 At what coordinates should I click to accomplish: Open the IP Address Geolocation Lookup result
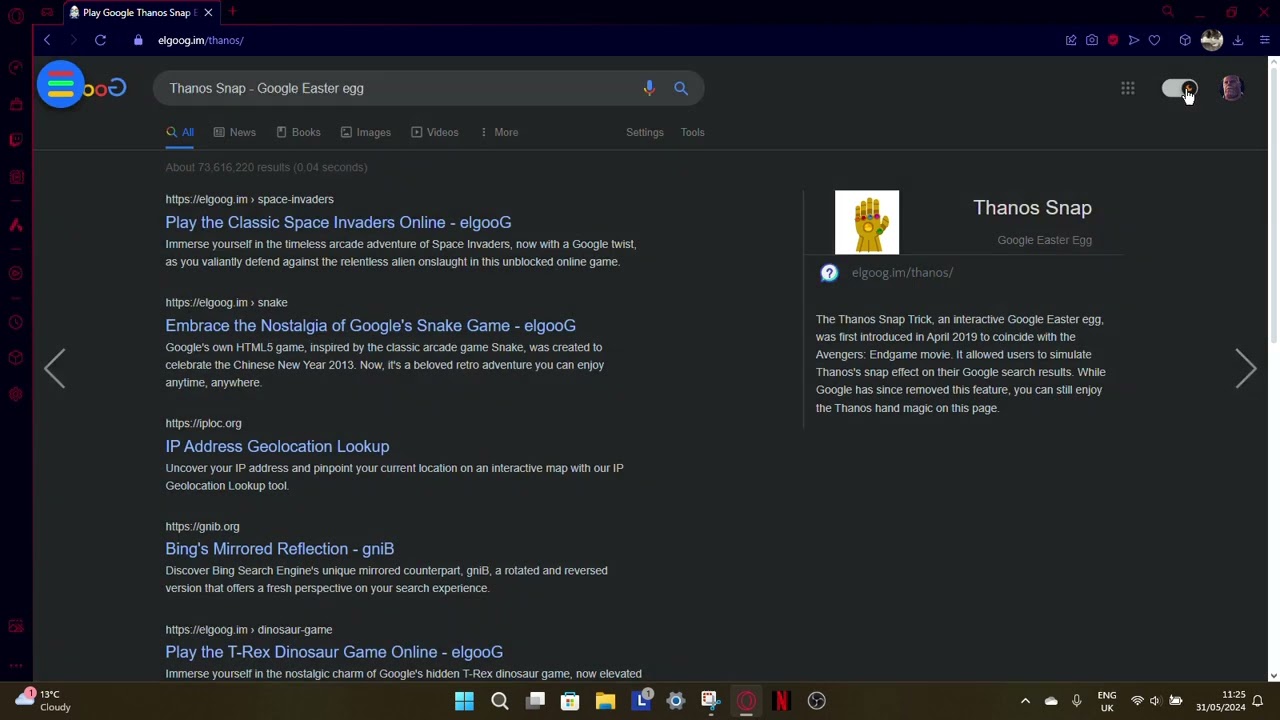[277, 446]
